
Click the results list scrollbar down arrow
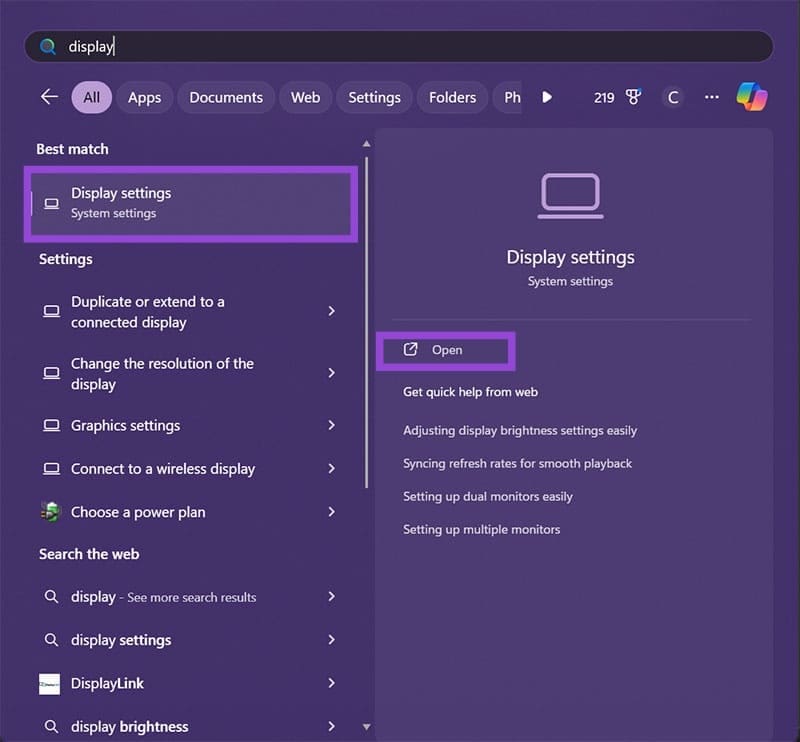point(366,727)
